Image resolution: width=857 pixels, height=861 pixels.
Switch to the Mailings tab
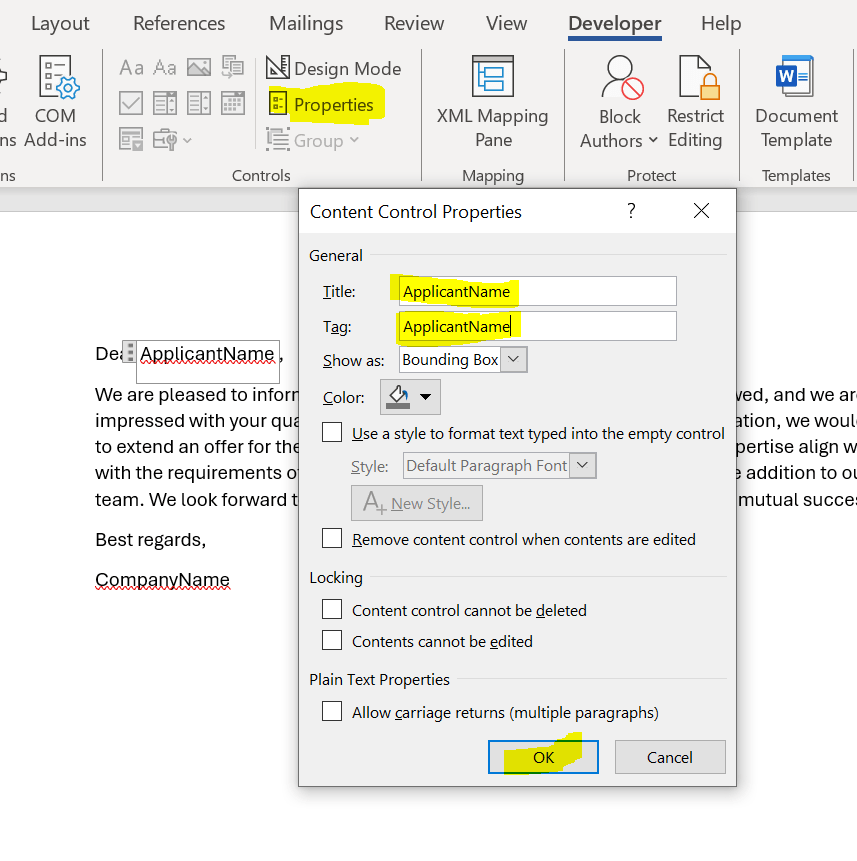pyautogui.click(x=306, y=23)
